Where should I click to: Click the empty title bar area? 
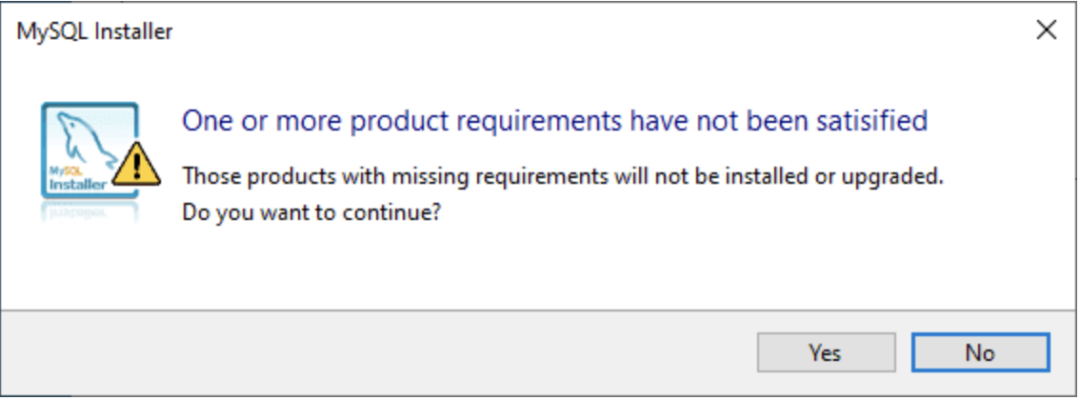[x=600, y=31]
